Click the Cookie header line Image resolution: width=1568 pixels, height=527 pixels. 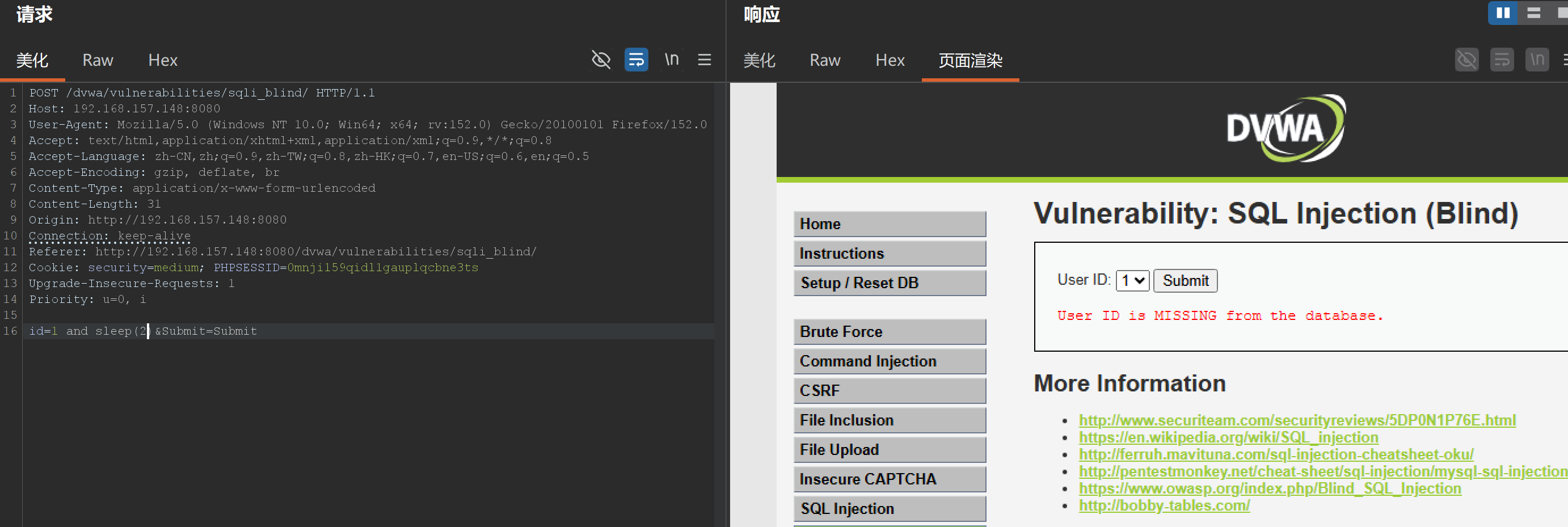[x=253, y=267]
